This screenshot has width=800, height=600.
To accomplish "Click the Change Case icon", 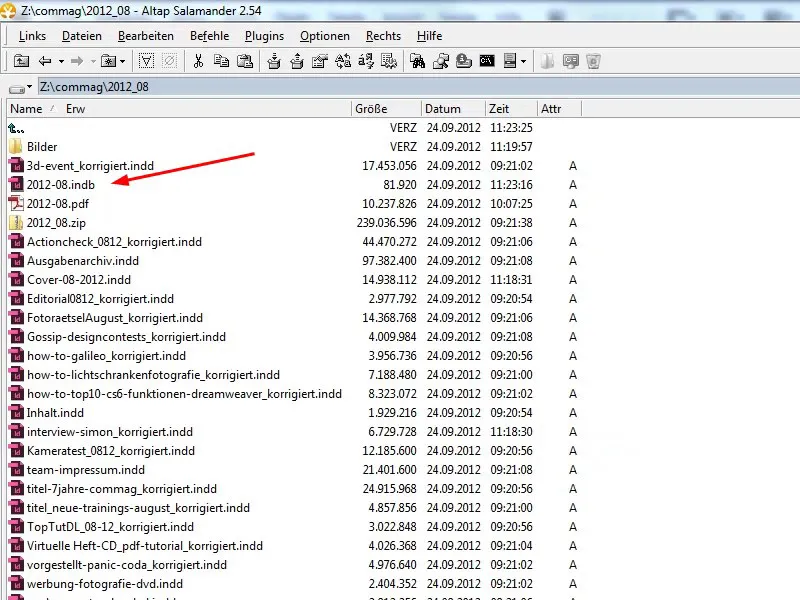I will 366,61.
